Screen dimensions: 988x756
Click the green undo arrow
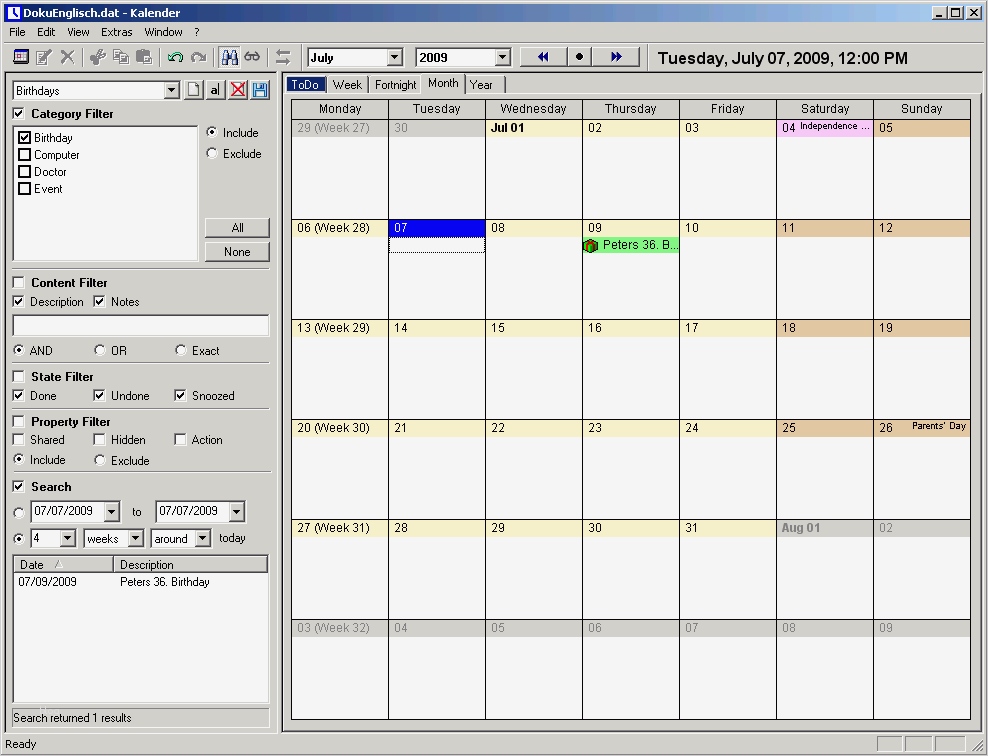(175, 57)
